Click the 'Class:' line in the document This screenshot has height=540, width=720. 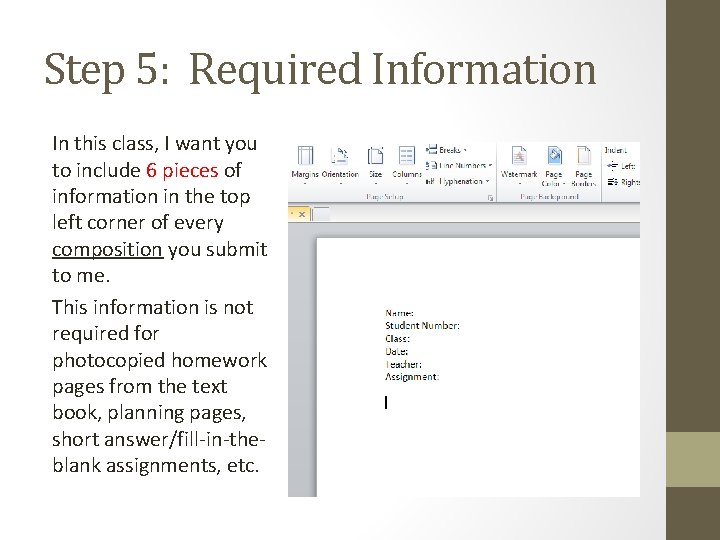tap(397, 338)
